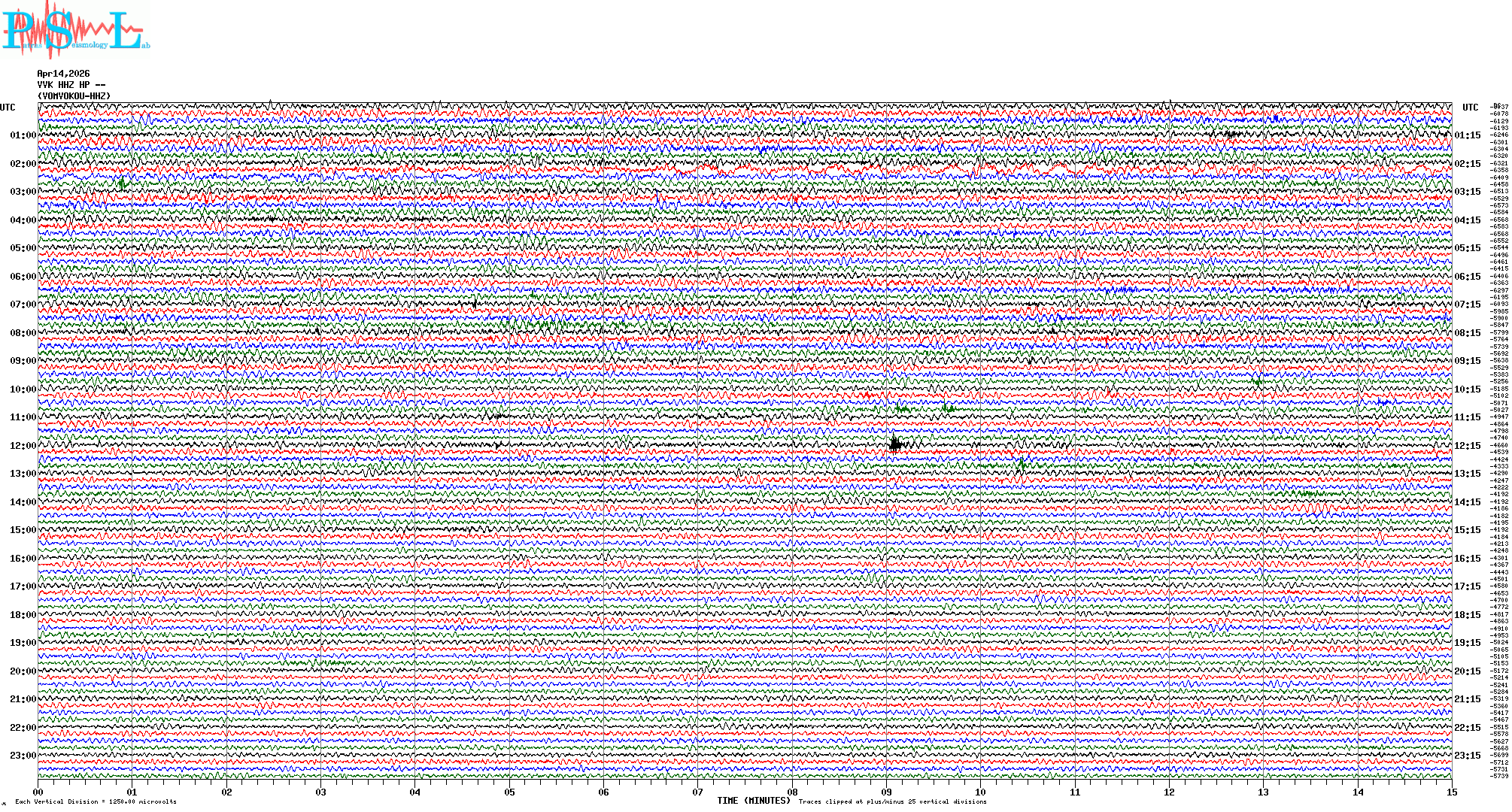Click the vertical division microvolts note
The width and height of the screenshot is (1512, 812).
point(96,801)
